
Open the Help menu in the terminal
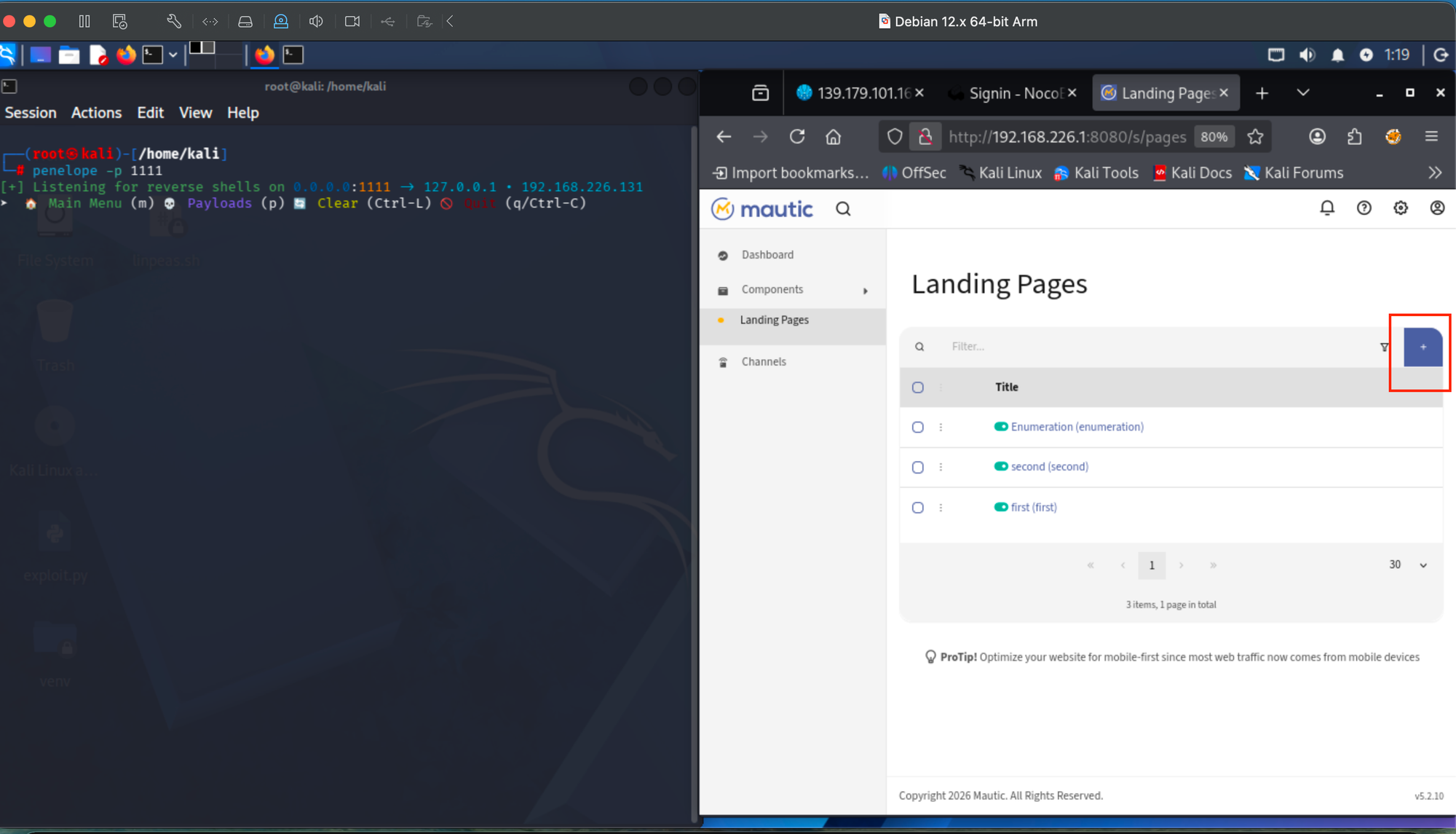[x=242, y=113]
